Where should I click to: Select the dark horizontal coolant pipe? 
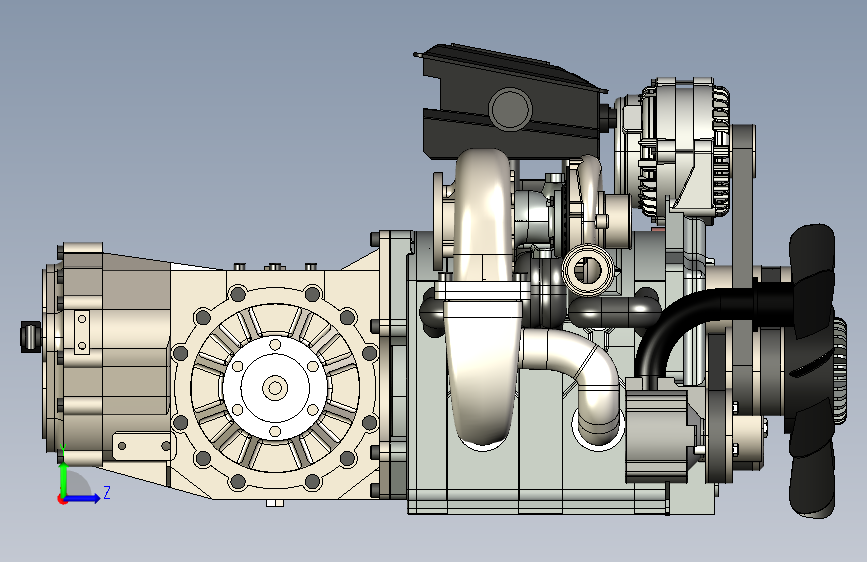click(615, 311)
